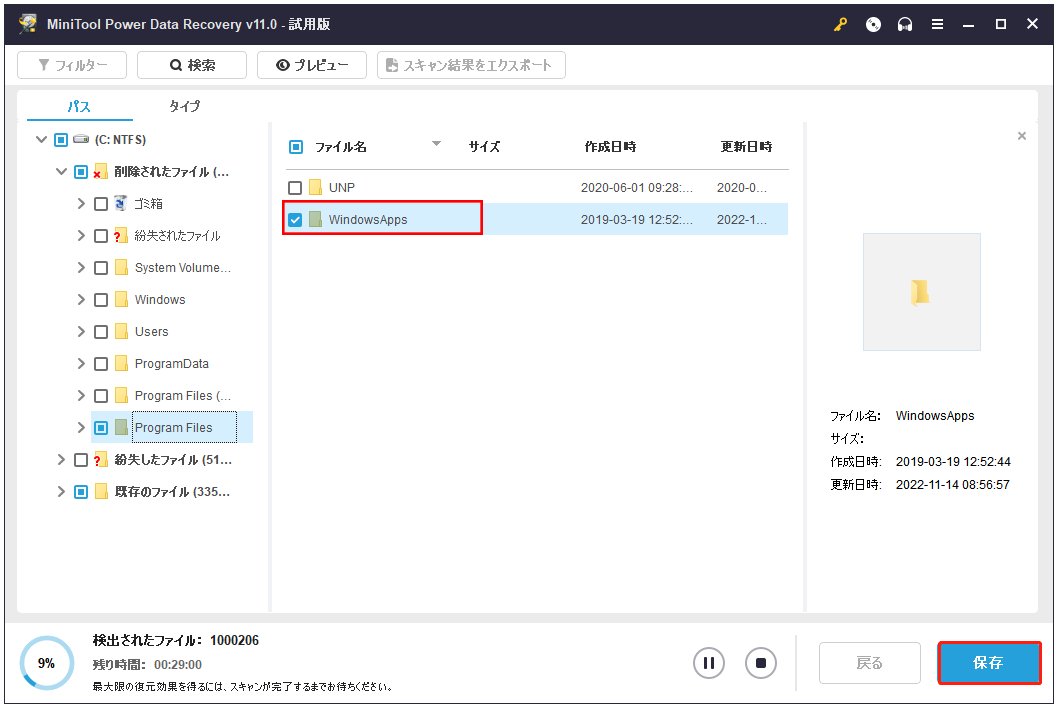Click the Program Files green folder icon
The width and height of the screenshot is (1059, 708).
pos(122,427)
